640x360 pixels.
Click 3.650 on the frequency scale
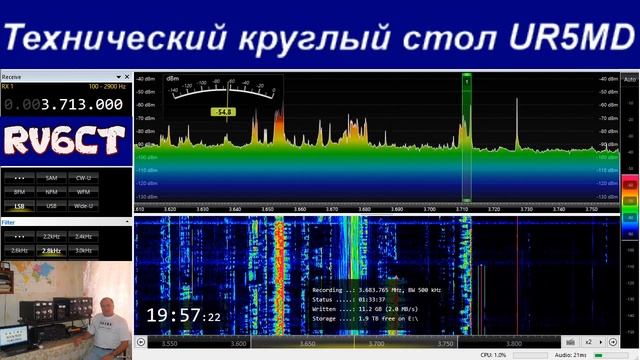[x=267, y=209]
